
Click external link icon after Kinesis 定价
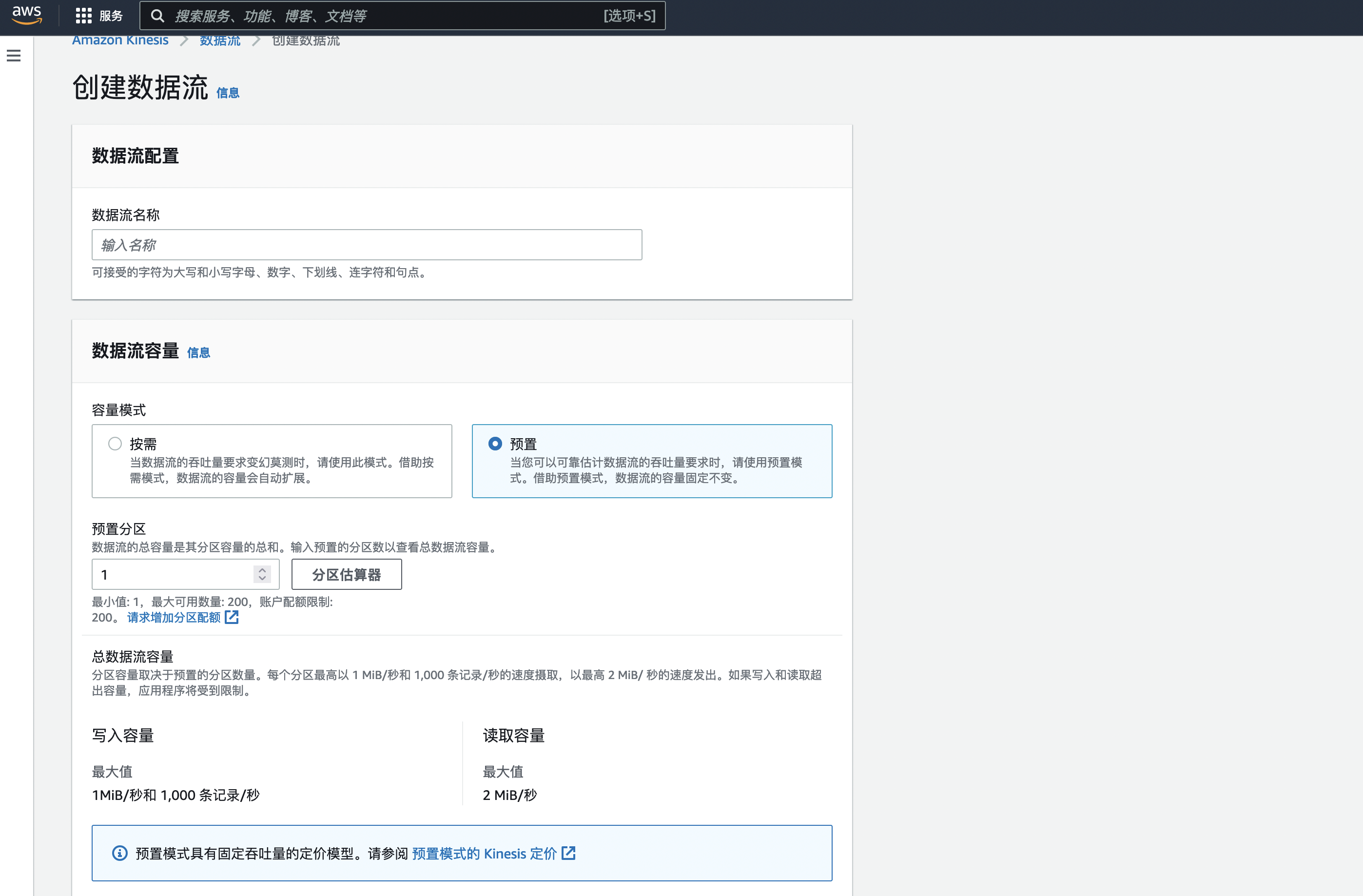click(568, 853)
